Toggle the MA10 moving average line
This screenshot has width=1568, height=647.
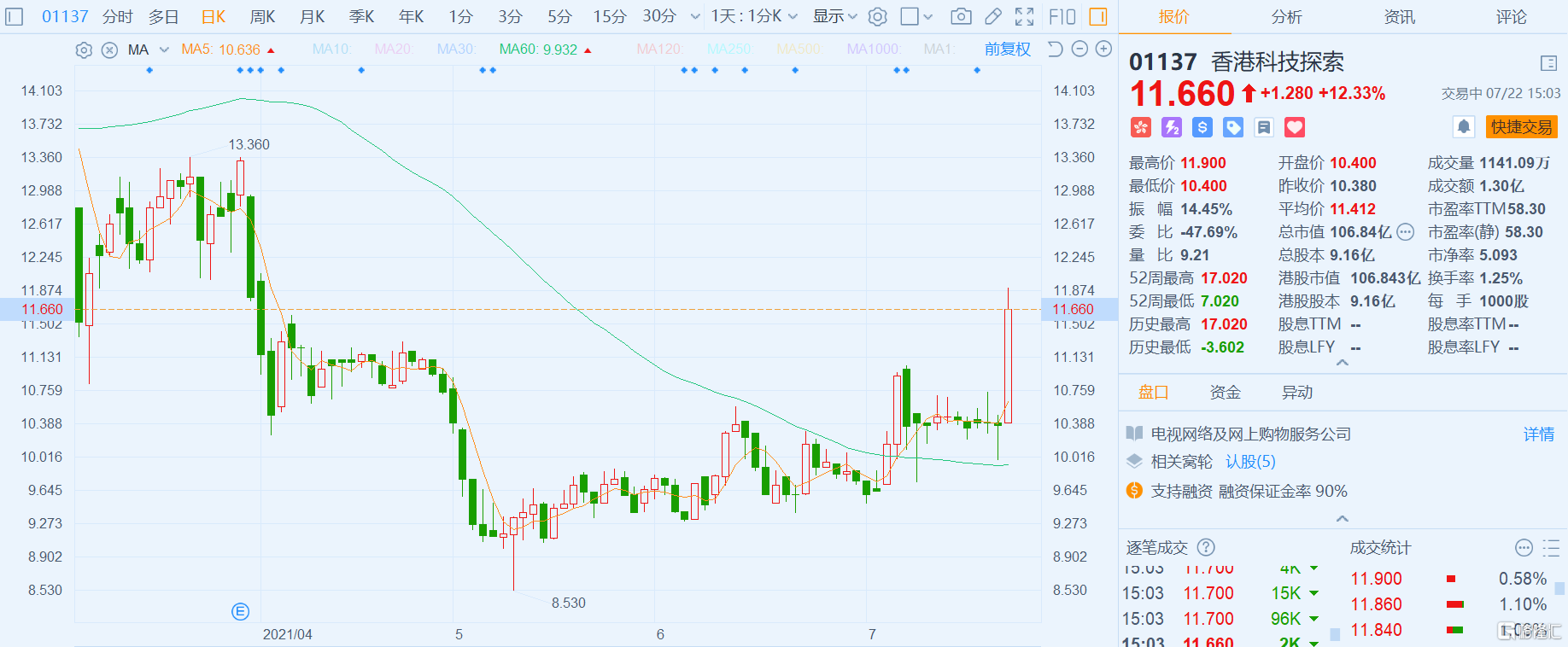click(x=331, y=50)
